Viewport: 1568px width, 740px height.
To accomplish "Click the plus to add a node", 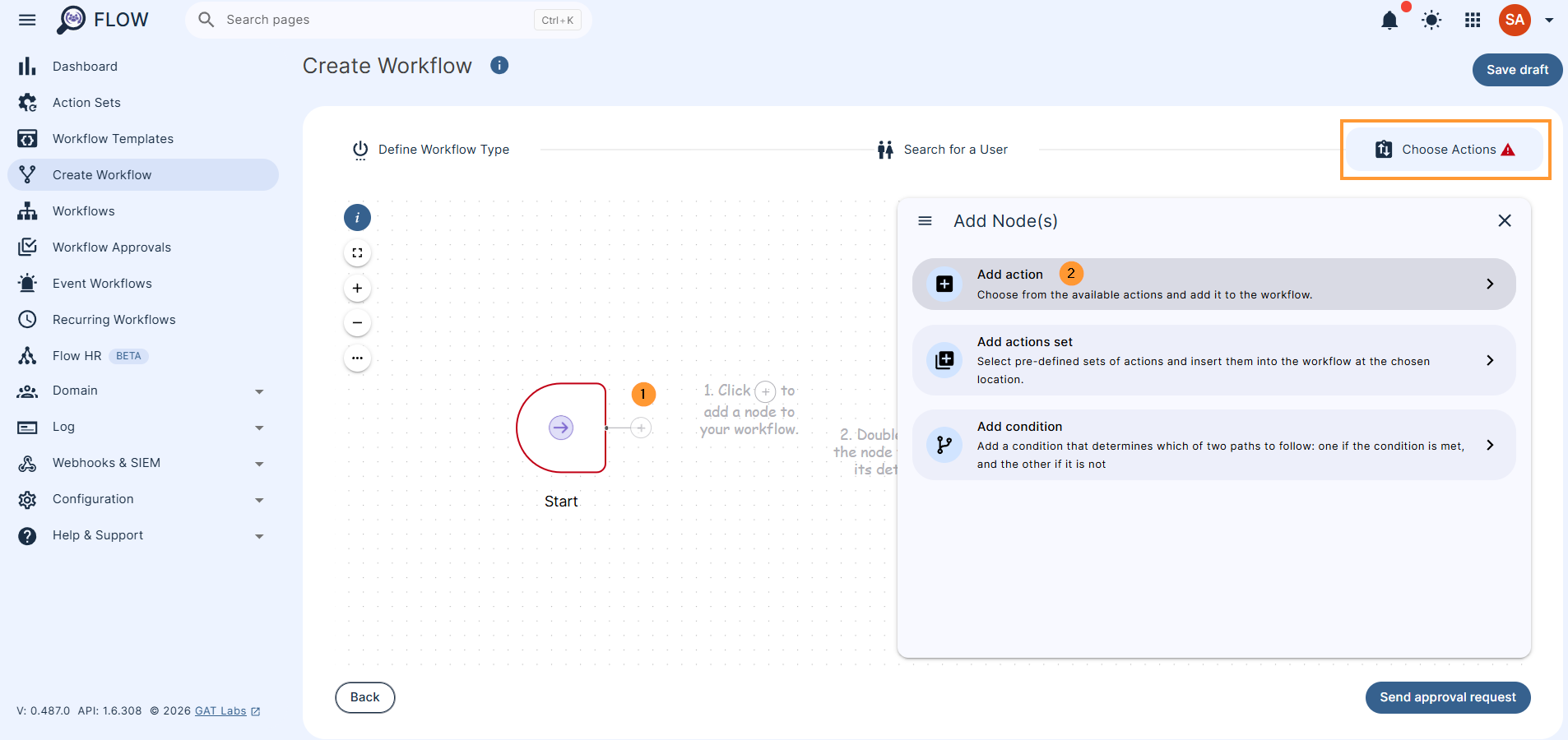I will pos(641,428).
